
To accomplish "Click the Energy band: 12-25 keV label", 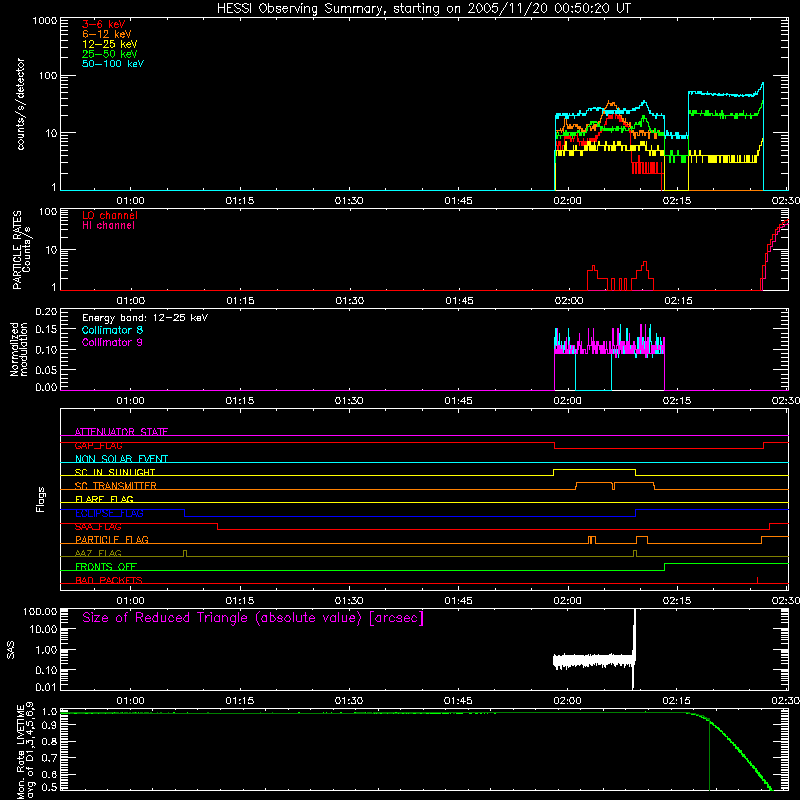I will (145, 318).
